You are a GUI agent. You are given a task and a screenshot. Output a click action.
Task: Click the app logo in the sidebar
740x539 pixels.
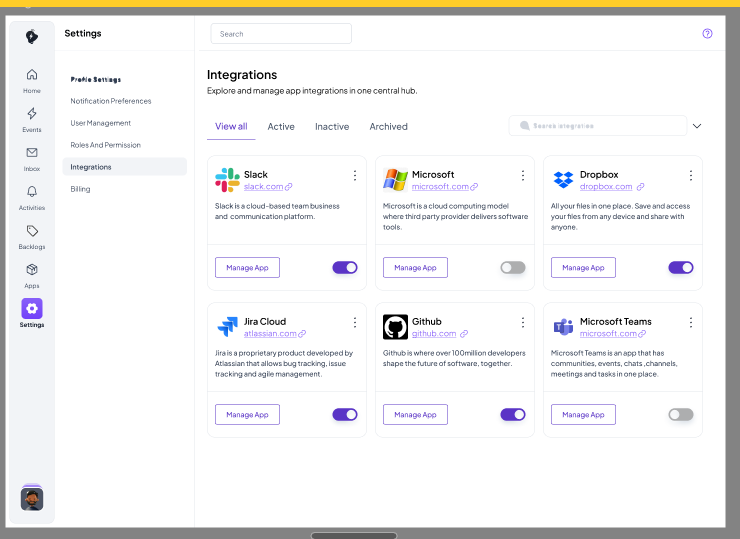click(32, 36)
